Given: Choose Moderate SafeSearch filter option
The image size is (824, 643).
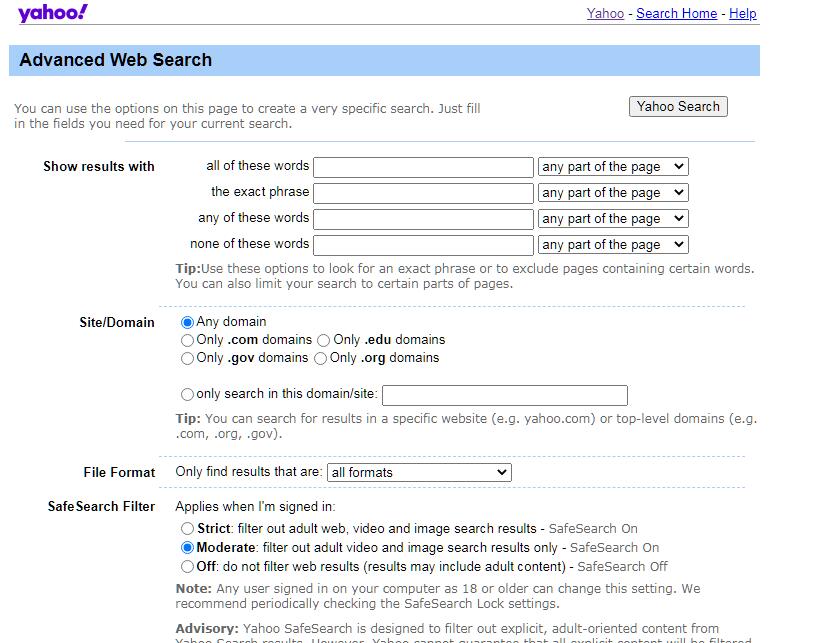Looking at the screenshot, I should click(x=187, y=548).
